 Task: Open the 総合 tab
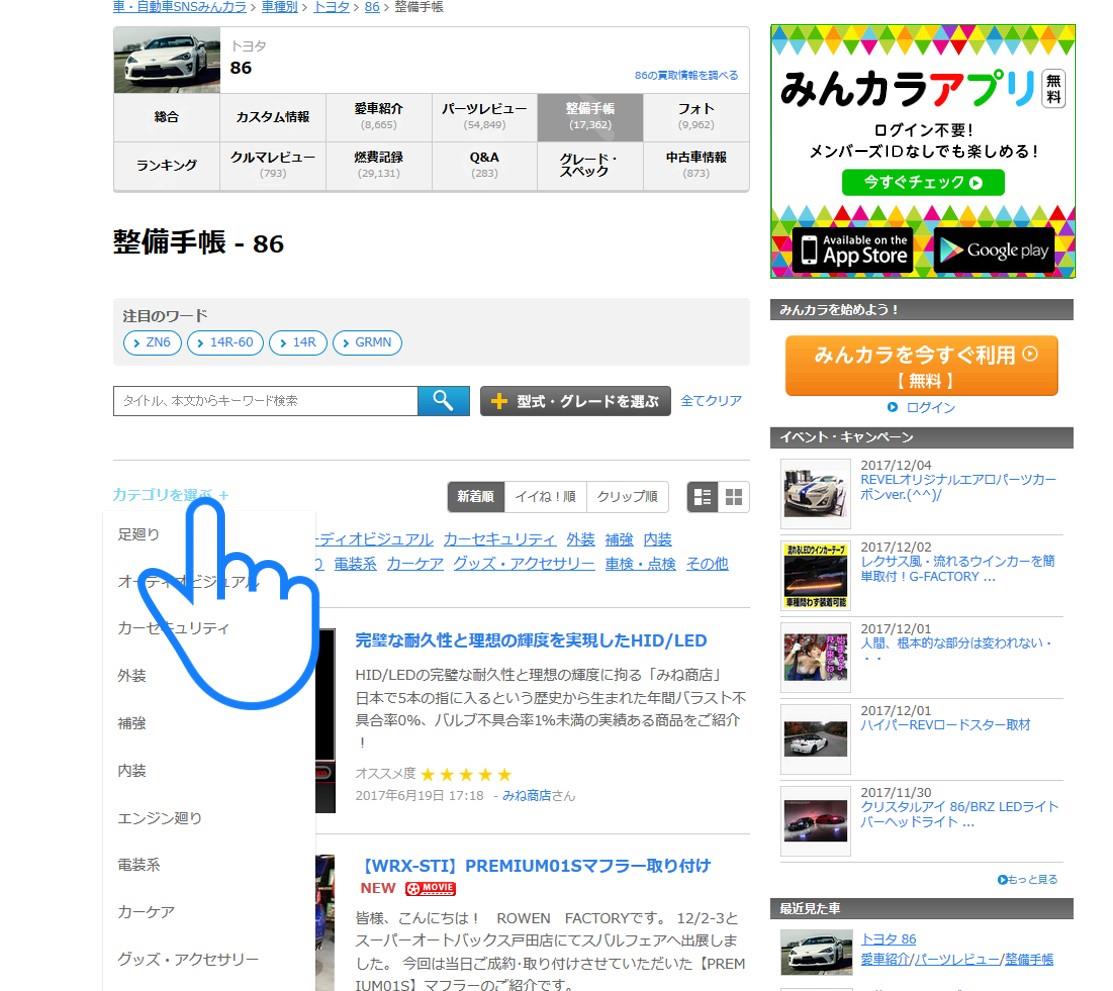click(x=167, y=117)
